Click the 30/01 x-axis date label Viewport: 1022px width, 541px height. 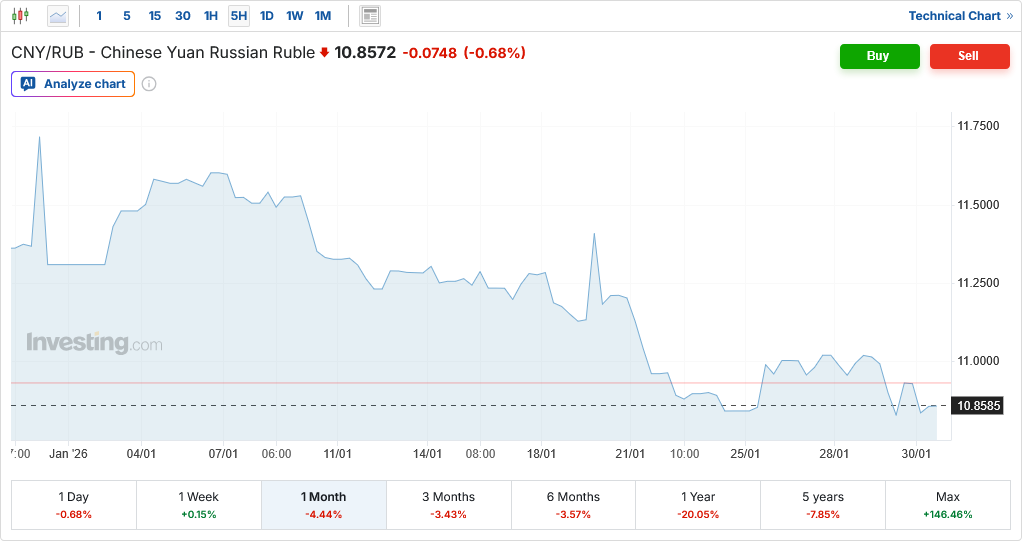916,454
